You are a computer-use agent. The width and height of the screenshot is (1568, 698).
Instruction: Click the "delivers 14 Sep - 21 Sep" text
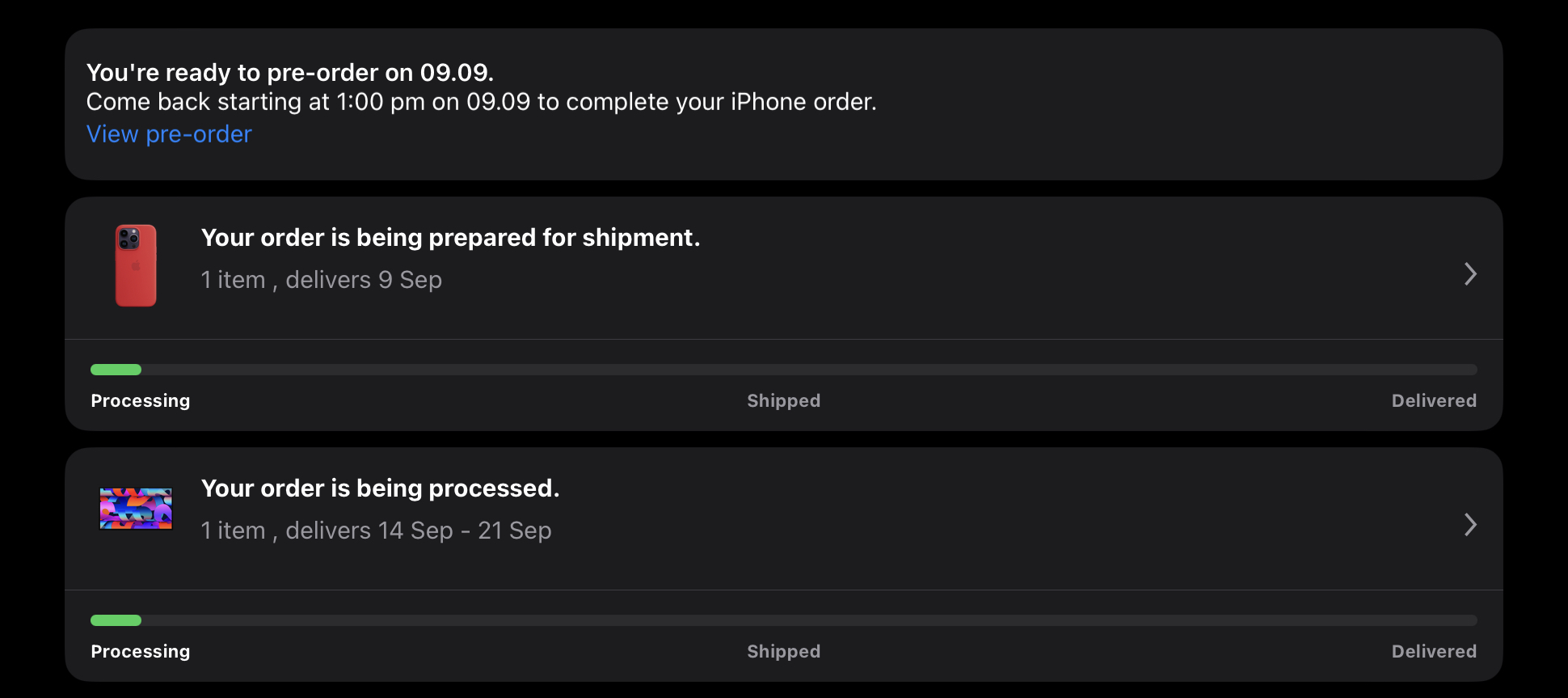pos(418,531)
